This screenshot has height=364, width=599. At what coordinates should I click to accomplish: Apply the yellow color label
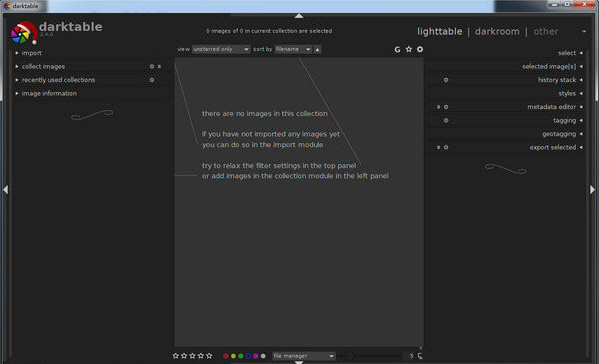coord(233,356)
